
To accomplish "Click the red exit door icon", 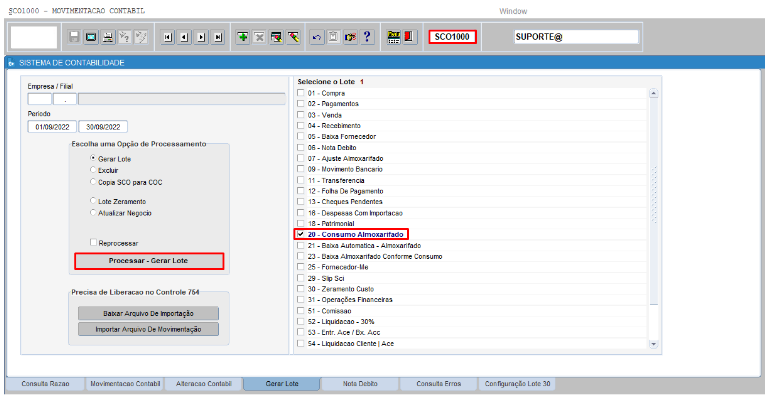I will [x=410, y=37].
